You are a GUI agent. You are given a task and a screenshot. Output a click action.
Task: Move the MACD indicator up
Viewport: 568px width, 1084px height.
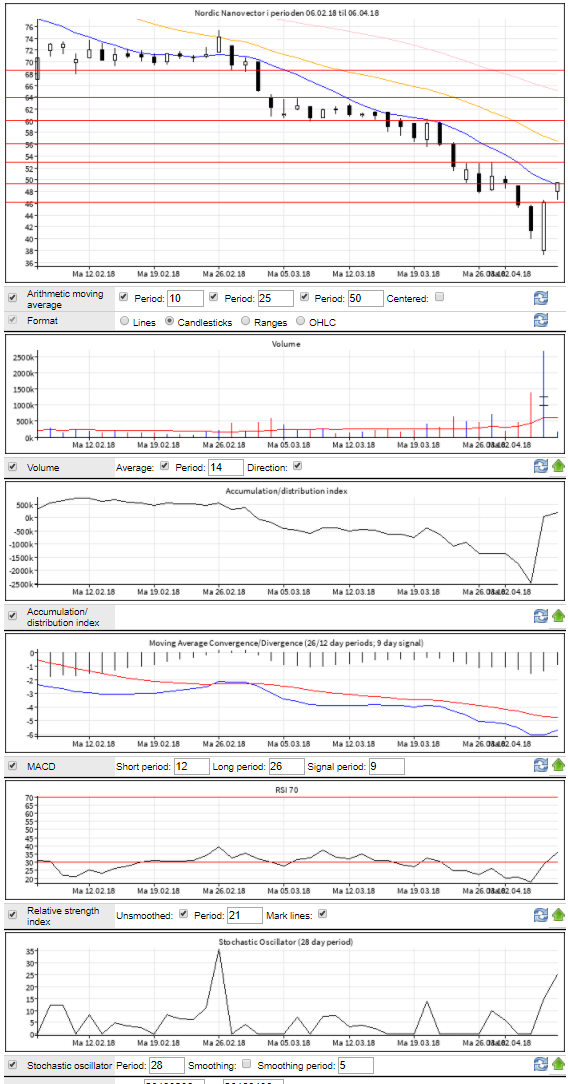(558, 765)
